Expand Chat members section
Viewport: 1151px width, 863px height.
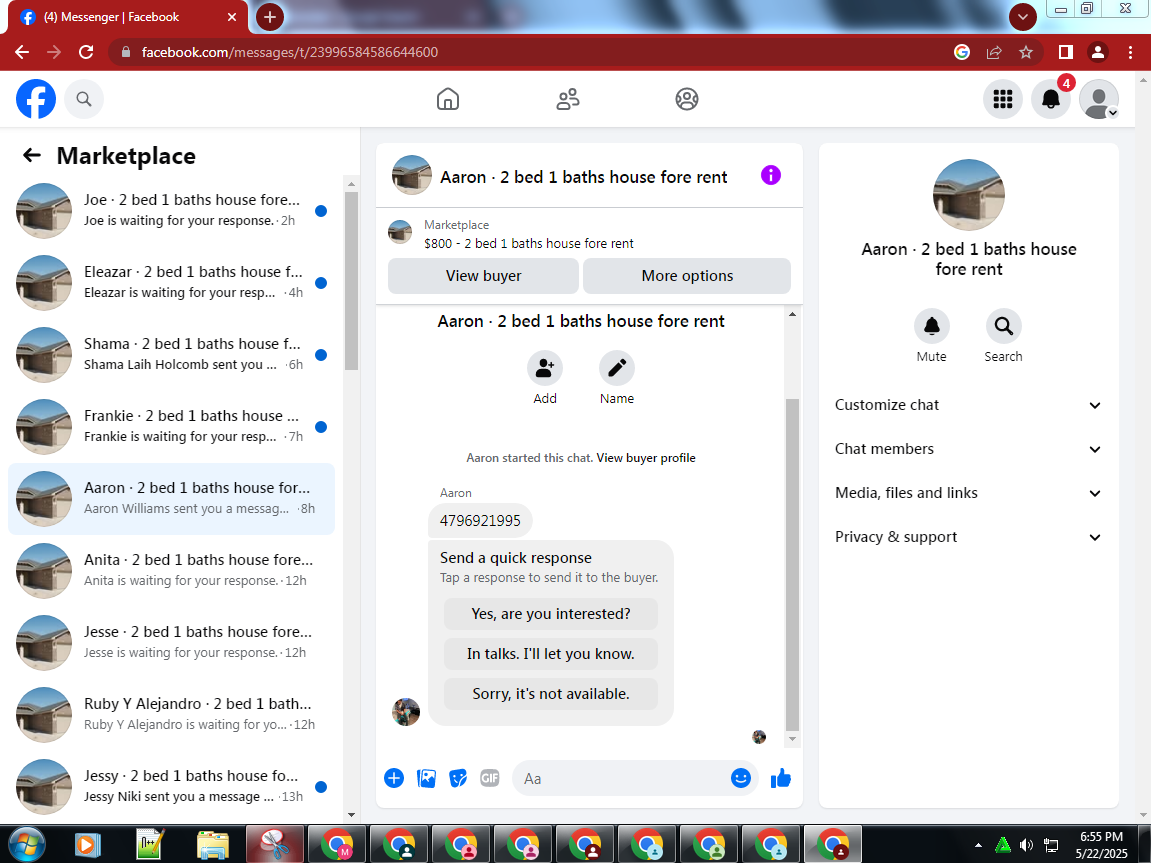tap(968, 449)
